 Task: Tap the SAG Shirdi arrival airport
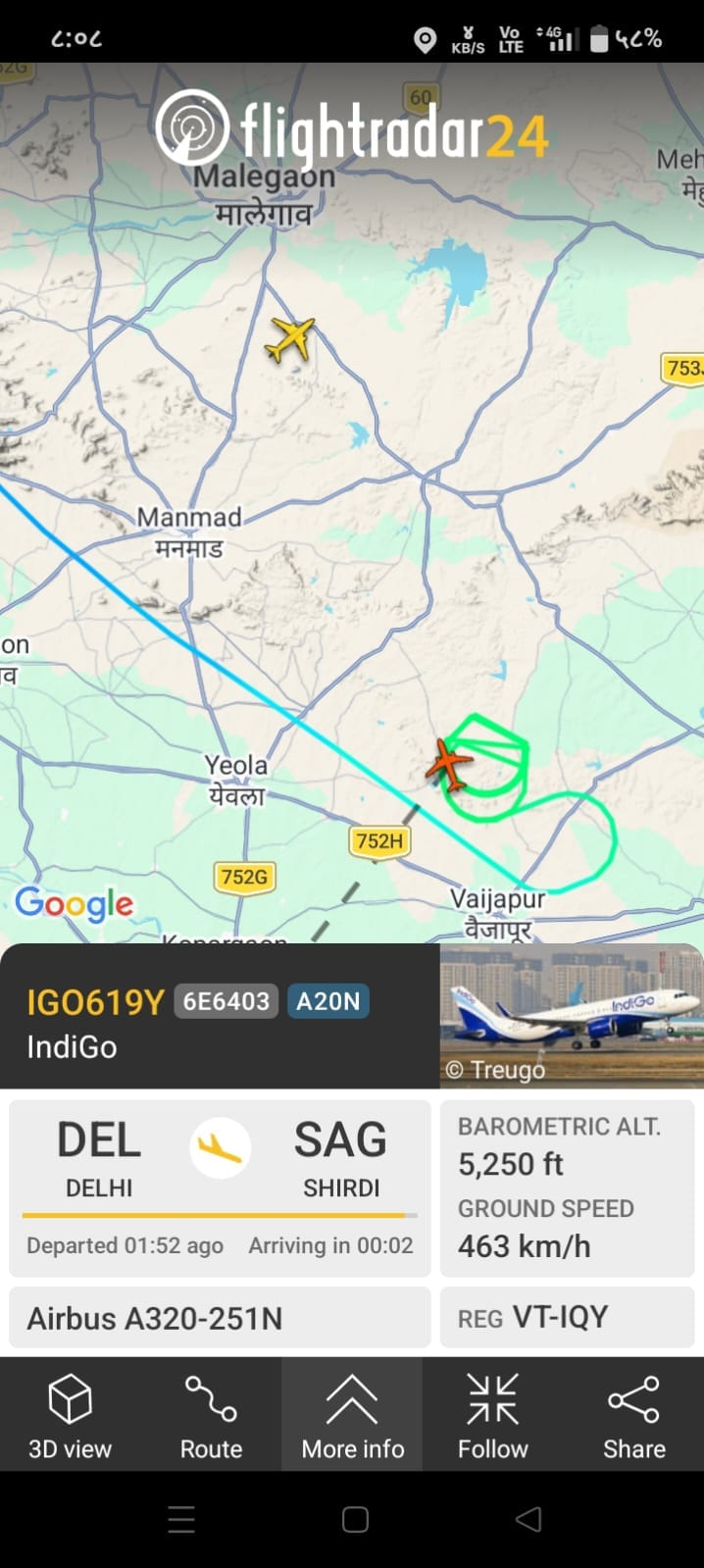pos(340,1158)
